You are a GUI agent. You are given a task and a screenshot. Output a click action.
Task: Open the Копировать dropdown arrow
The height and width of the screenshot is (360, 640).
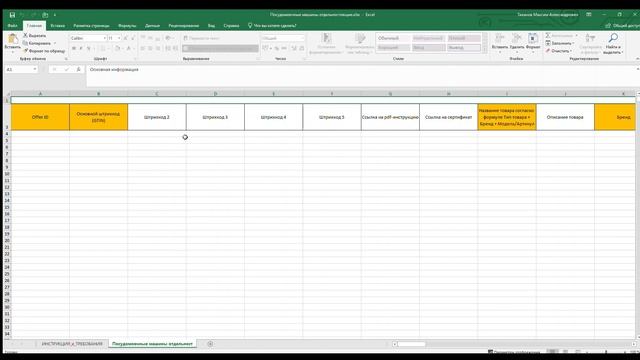pos(55,43)
